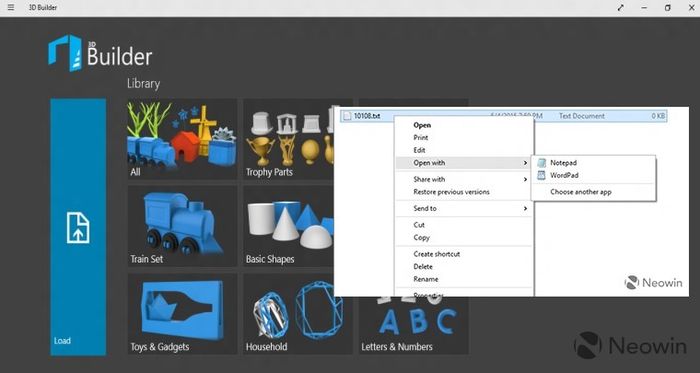
Task: Expand the Share with submenu
Action: pos(464,179)
